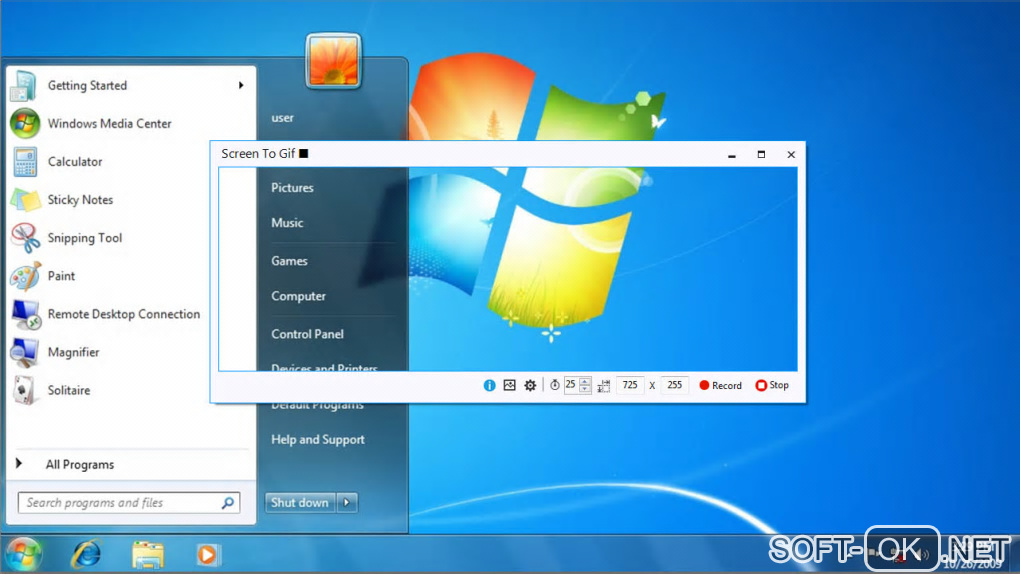Maximize the Screen To Gif window

coord(761,155)
